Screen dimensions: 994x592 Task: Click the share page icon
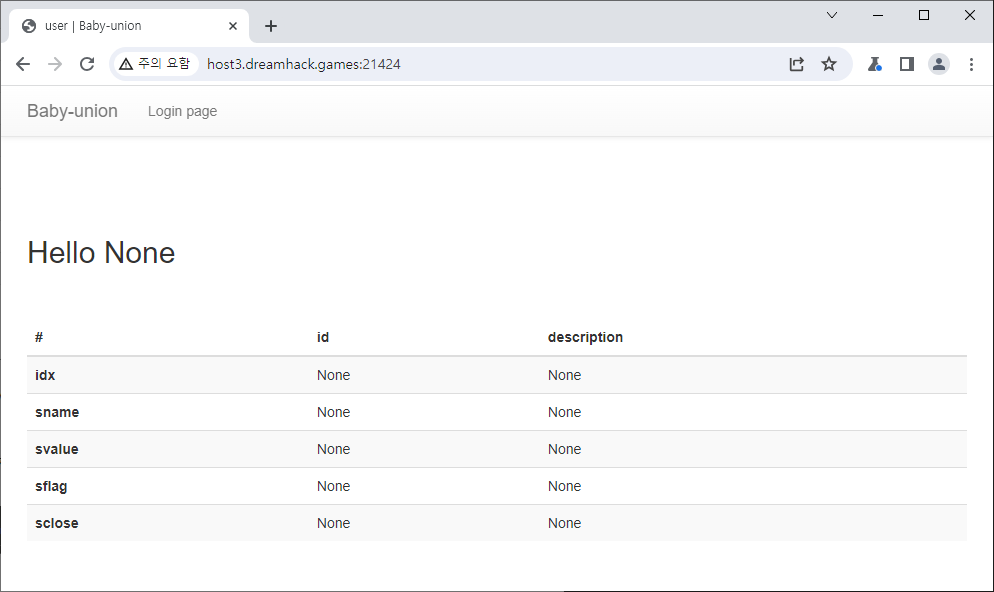pyautogui.click(x=796, y=64)
